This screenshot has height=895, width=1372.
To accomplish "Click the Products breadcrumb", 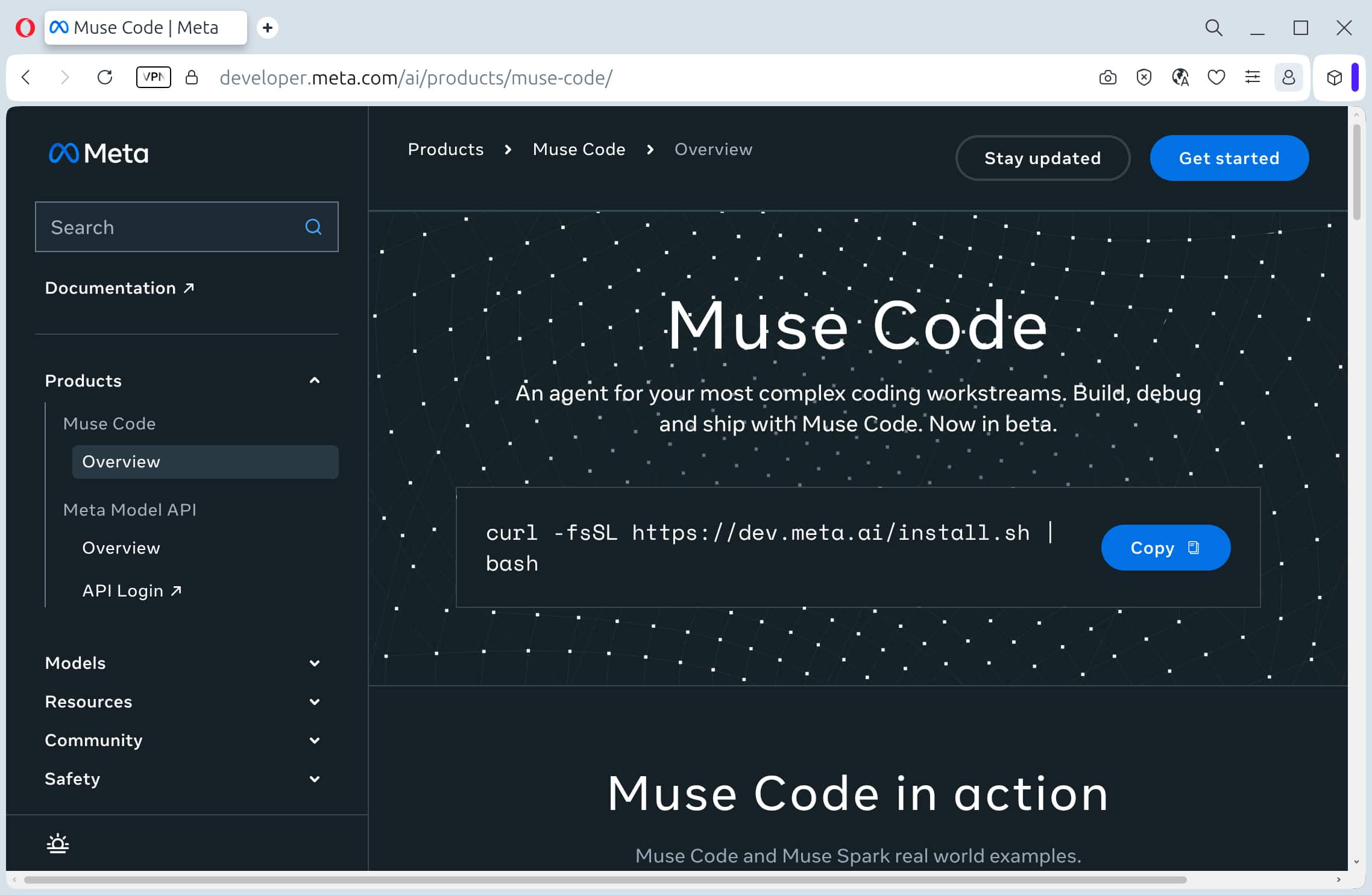I will [x=445, y=149].
